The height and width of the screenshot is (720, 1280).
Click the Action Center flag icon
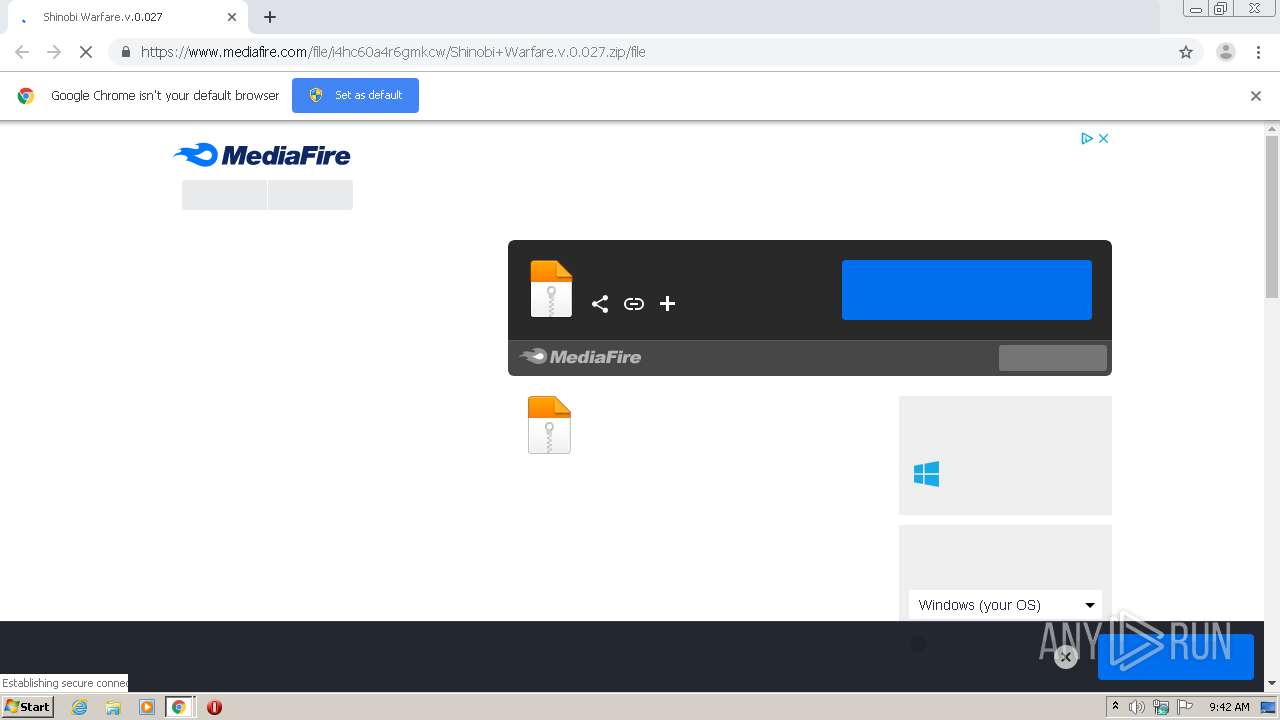[x=1185, y=707]
